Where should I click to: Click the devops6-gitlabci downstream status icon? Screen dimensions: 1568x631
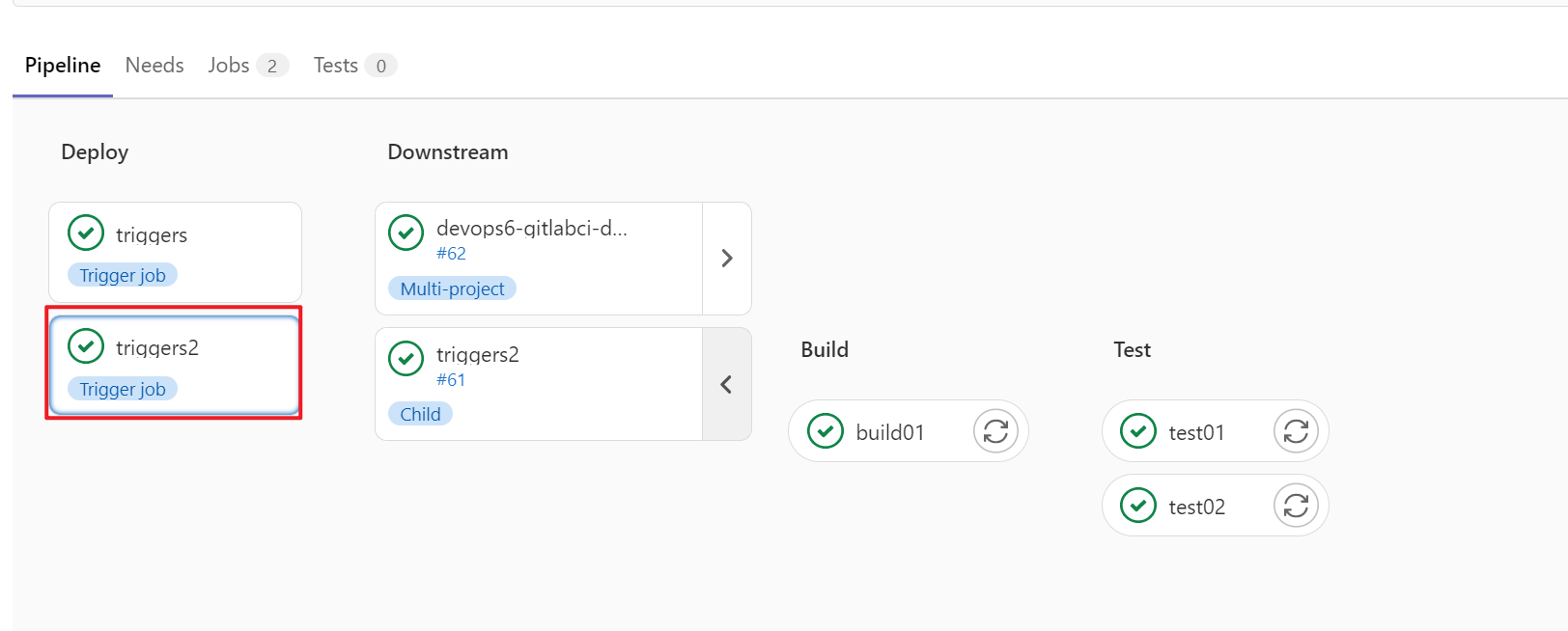click(406, 233)
